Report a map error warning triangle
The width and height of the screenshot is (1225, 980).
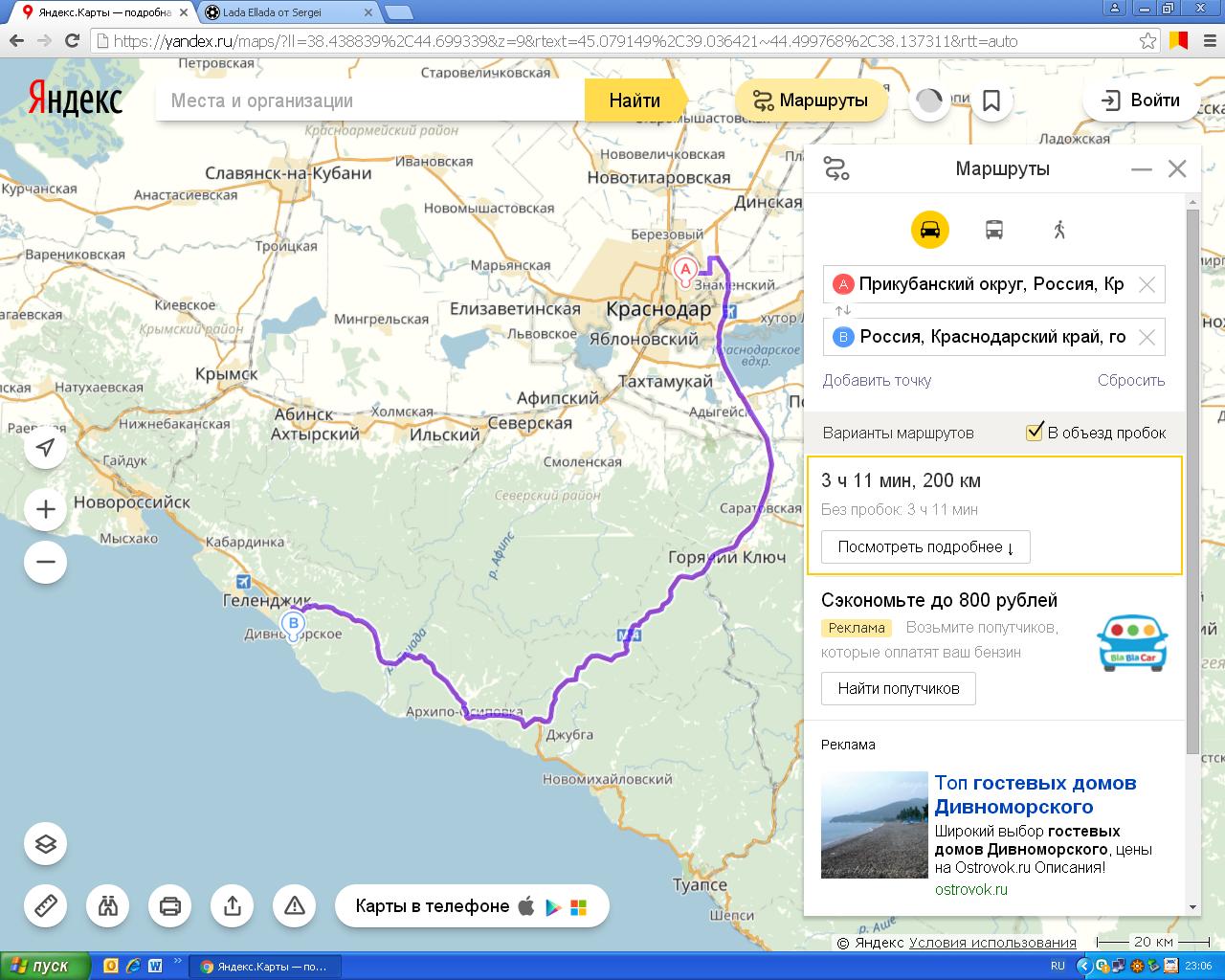295,905
